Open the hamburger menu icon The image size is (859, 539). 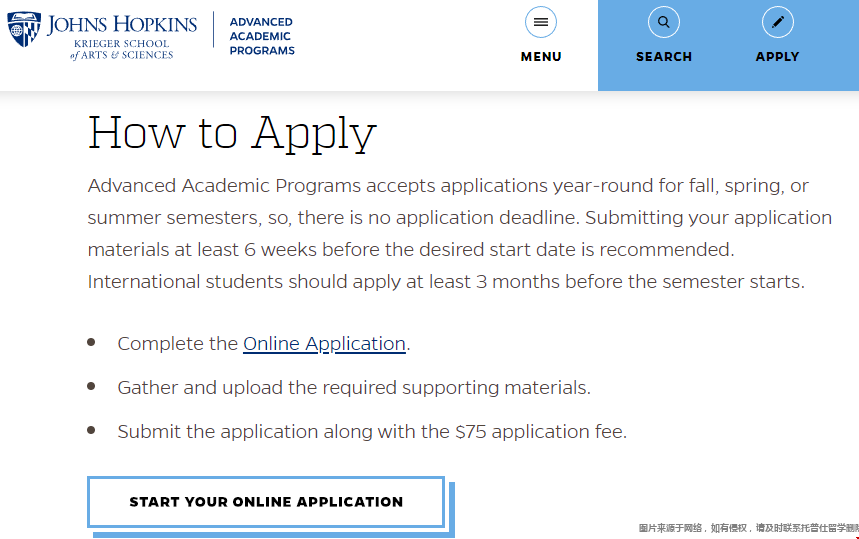click(x=541, y=22)
